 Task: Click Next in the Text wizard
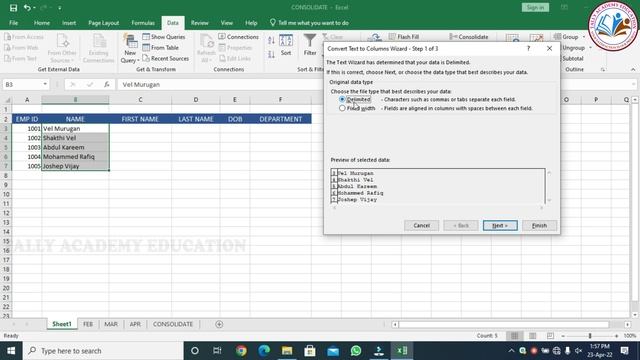click(500, 225)
